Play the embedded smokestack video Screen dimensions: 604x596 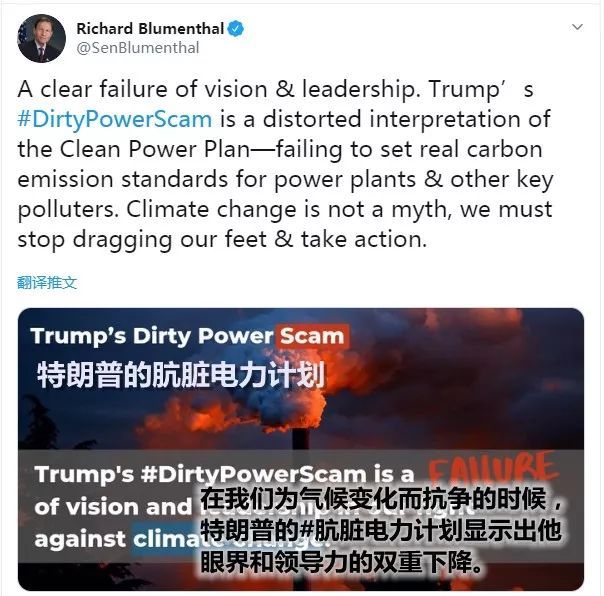(x=301, y=449)
